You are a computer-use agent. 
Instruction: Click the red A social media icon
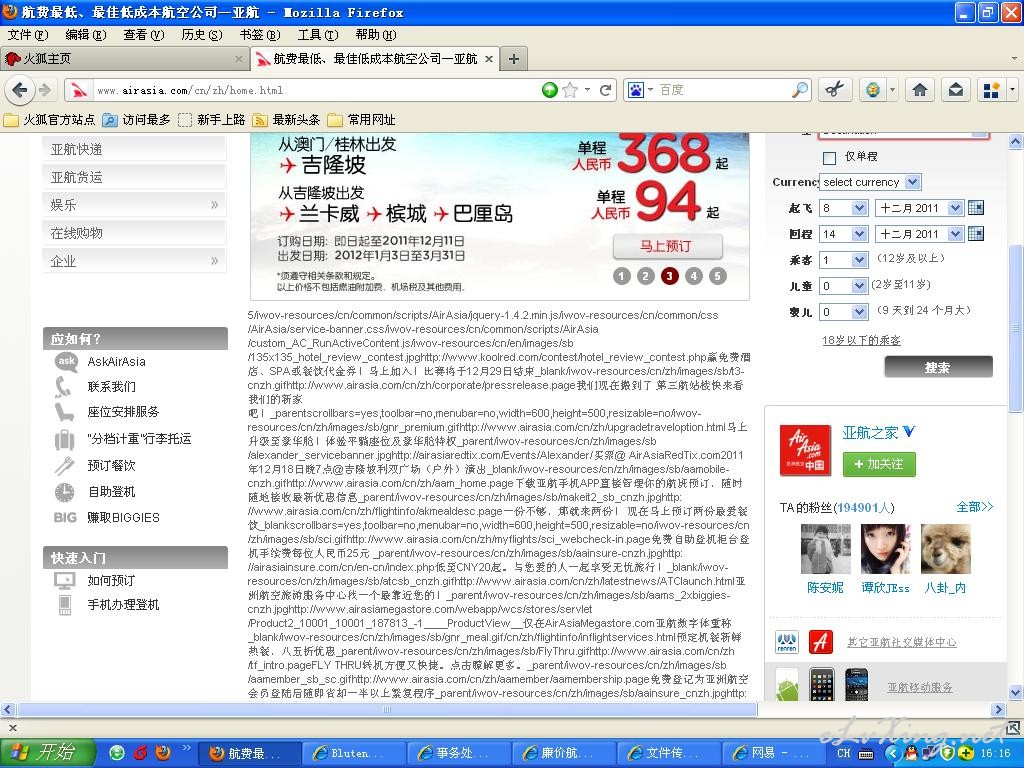pos(821,642)
